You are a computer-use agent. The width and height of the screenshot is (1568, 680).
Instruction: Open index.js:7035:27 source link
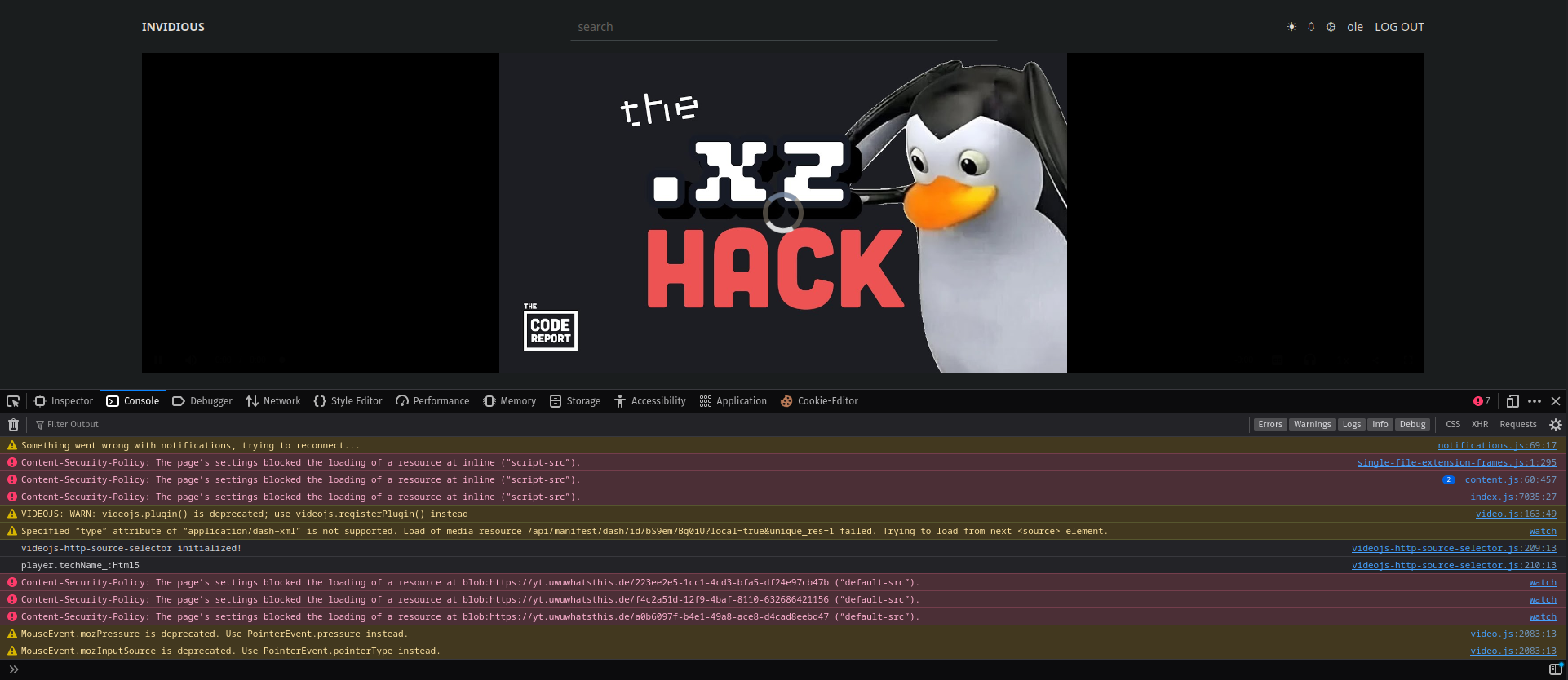[x=1513, y=497]
